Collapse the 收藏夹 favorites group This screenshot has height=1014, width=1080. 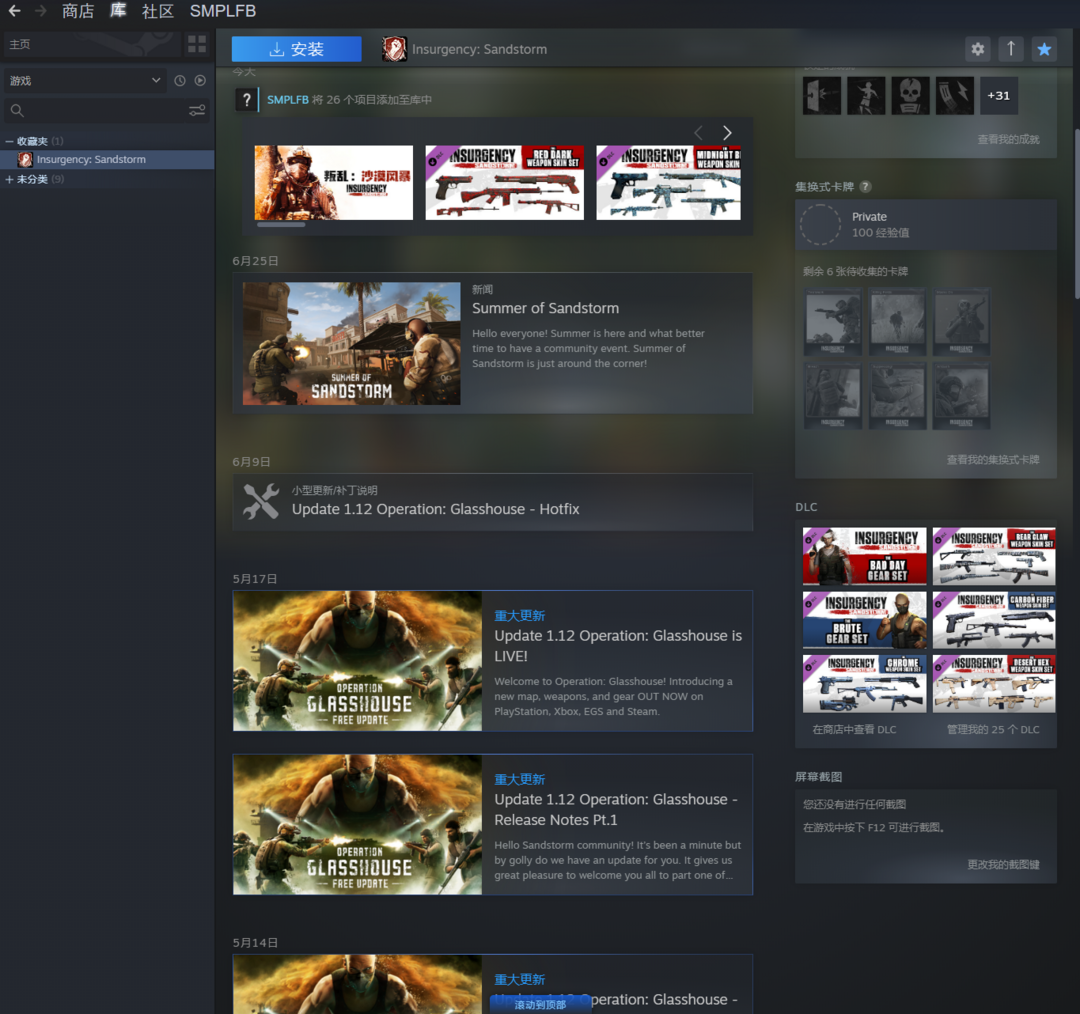click(x=9, y=141)
